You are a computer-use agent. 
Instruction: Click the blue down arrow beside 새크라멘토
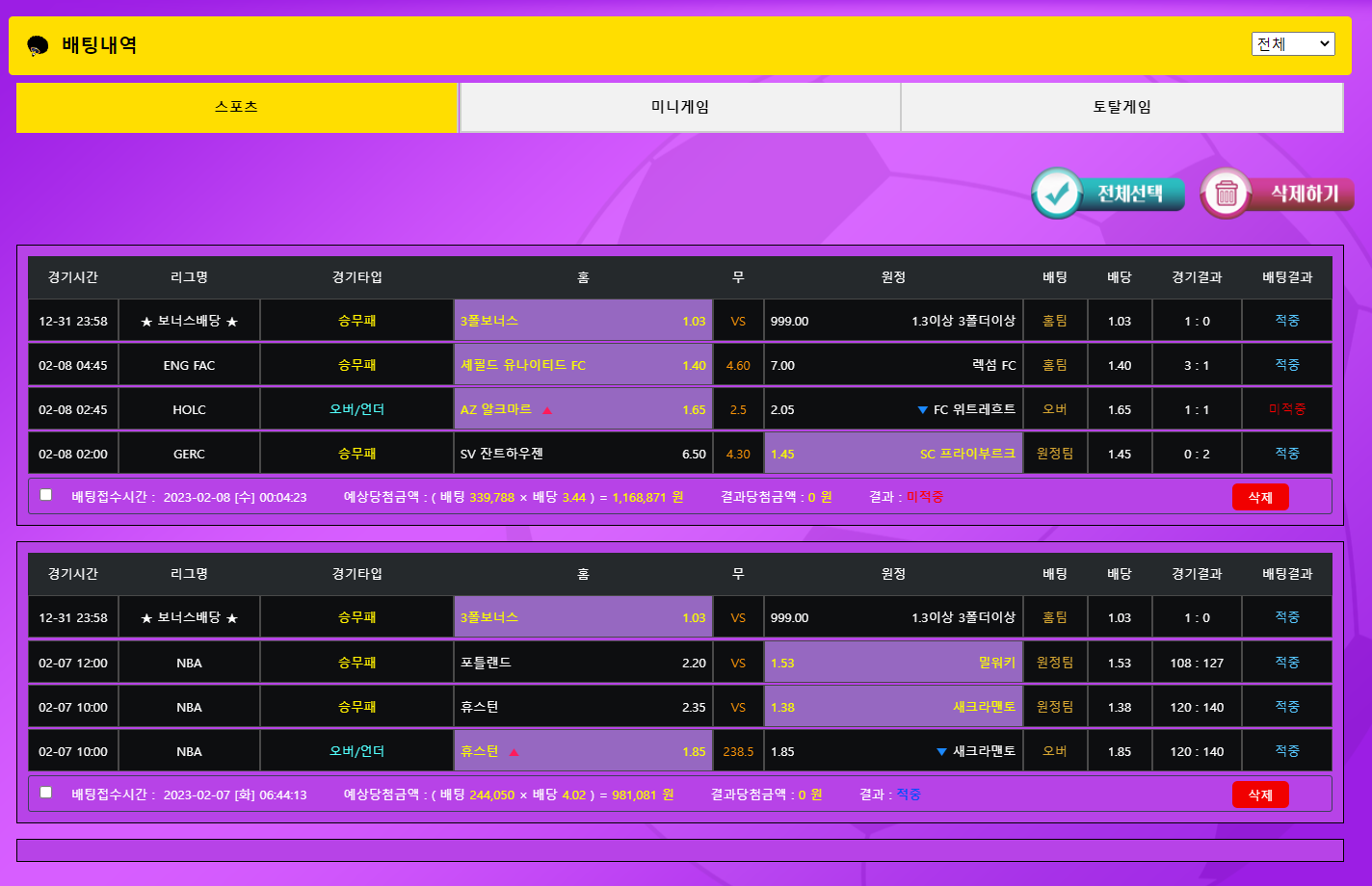pos(941,752)
